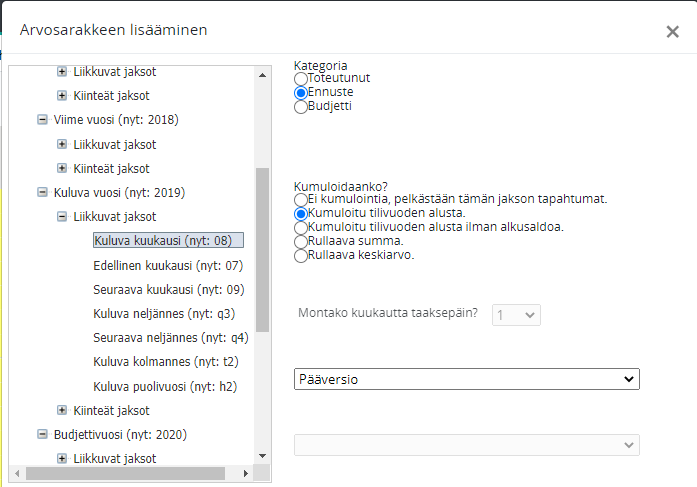
Task: Choose Rullaava keskiarvo option
Action: pos(301,256)
